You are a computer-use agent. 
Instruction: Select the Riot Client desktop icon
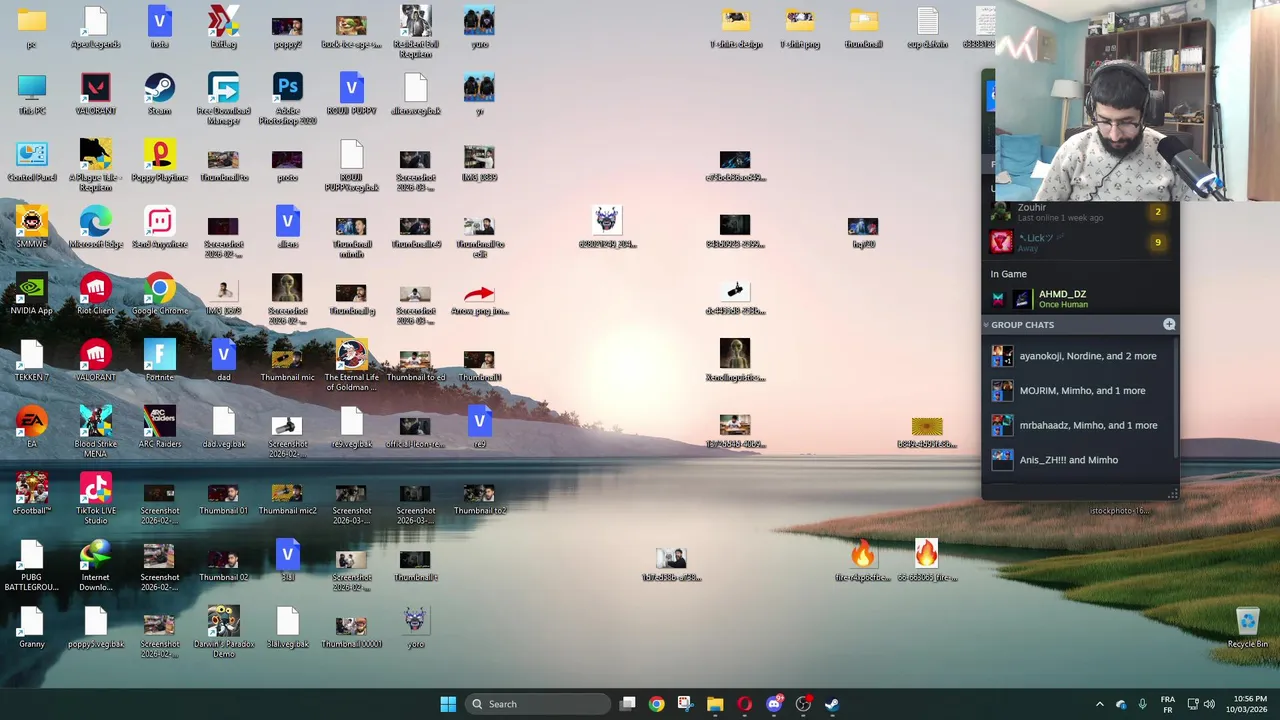click(95, 294)
